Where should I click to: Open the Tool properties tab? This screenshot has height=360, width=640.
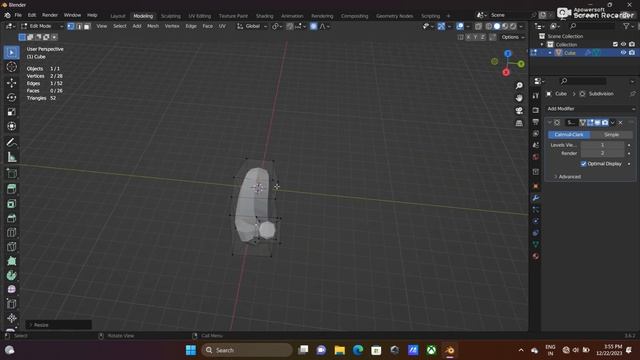[x=536, y=96]
